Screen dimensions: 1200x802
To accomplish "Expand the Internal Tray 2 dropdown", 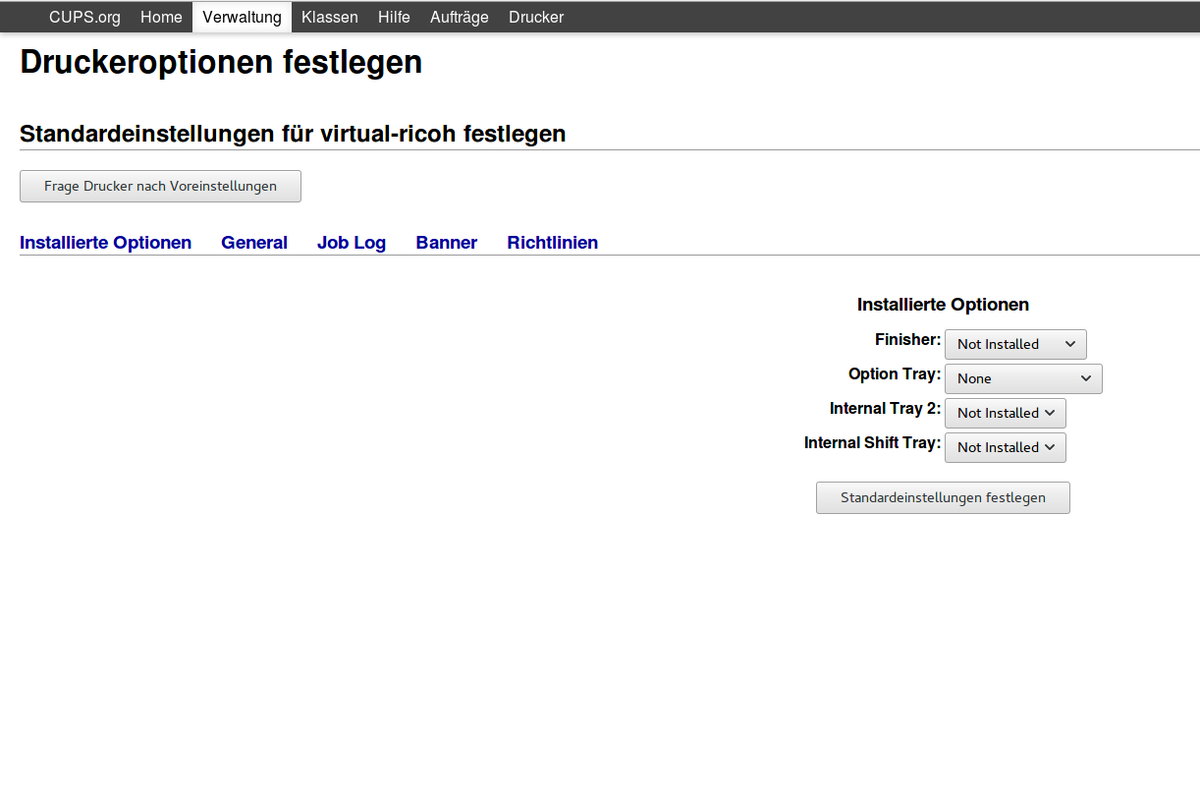I will click(1005, 413).
